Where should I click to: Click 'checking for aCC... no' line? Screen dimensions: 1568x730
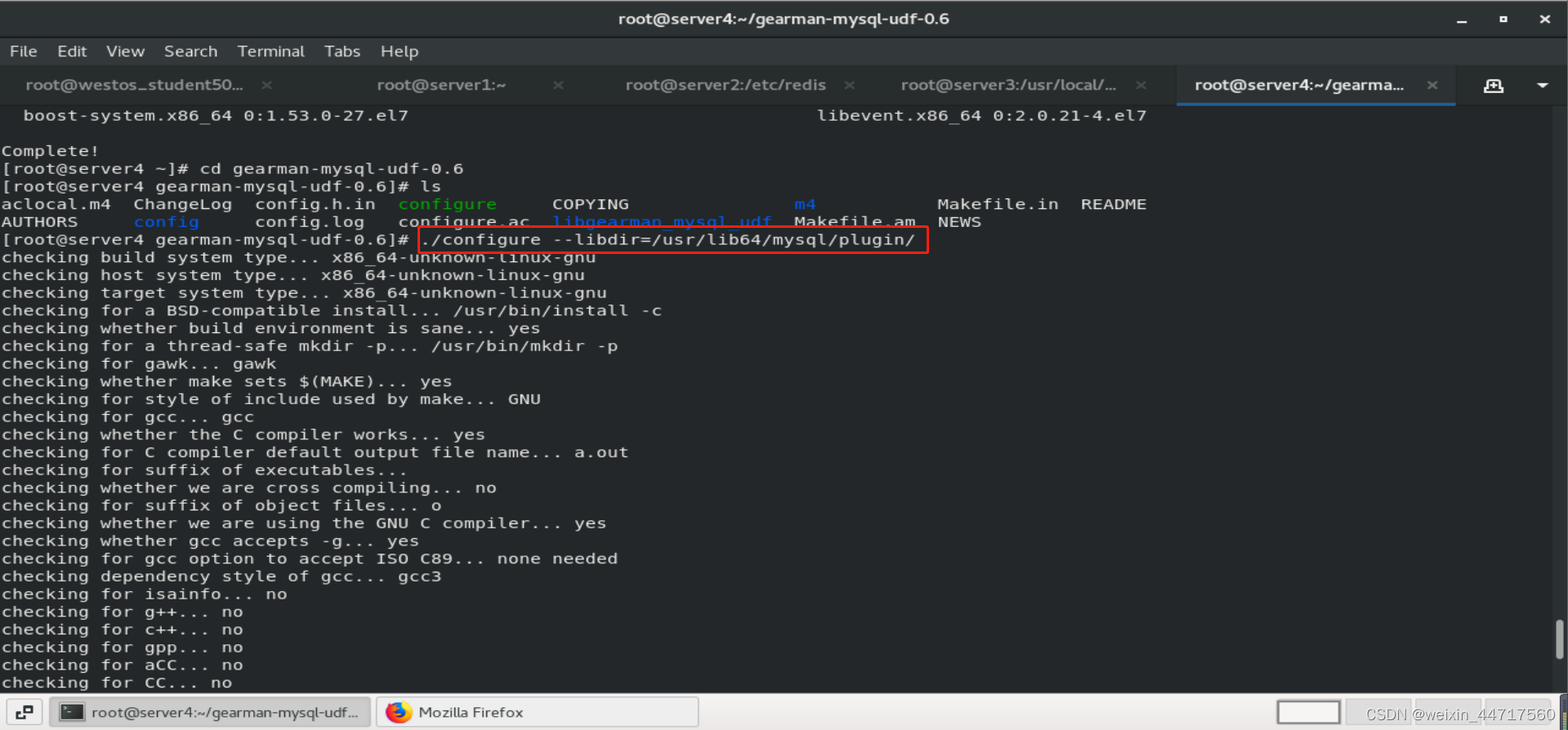pos(123,665)
